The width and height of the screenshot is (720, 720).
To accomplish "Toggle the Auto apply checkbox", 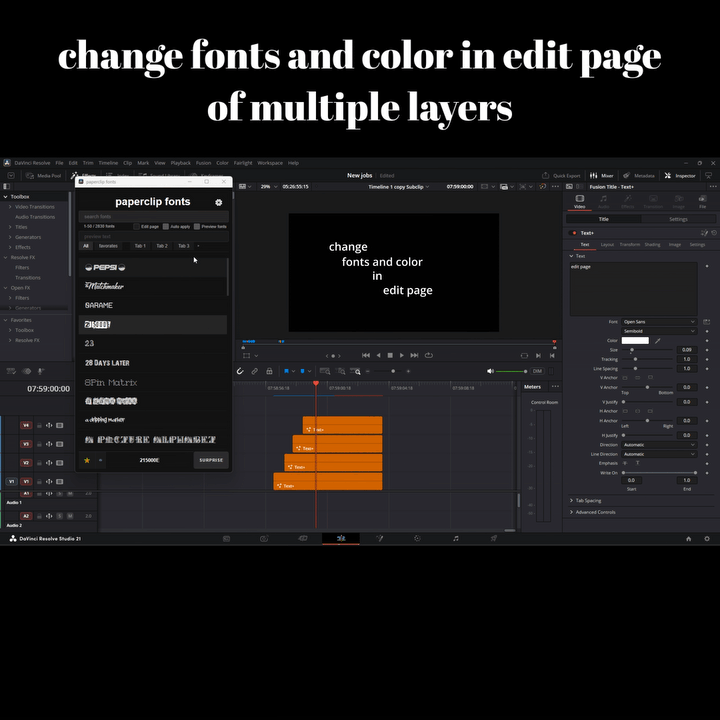I will click(x=166, y=226).
